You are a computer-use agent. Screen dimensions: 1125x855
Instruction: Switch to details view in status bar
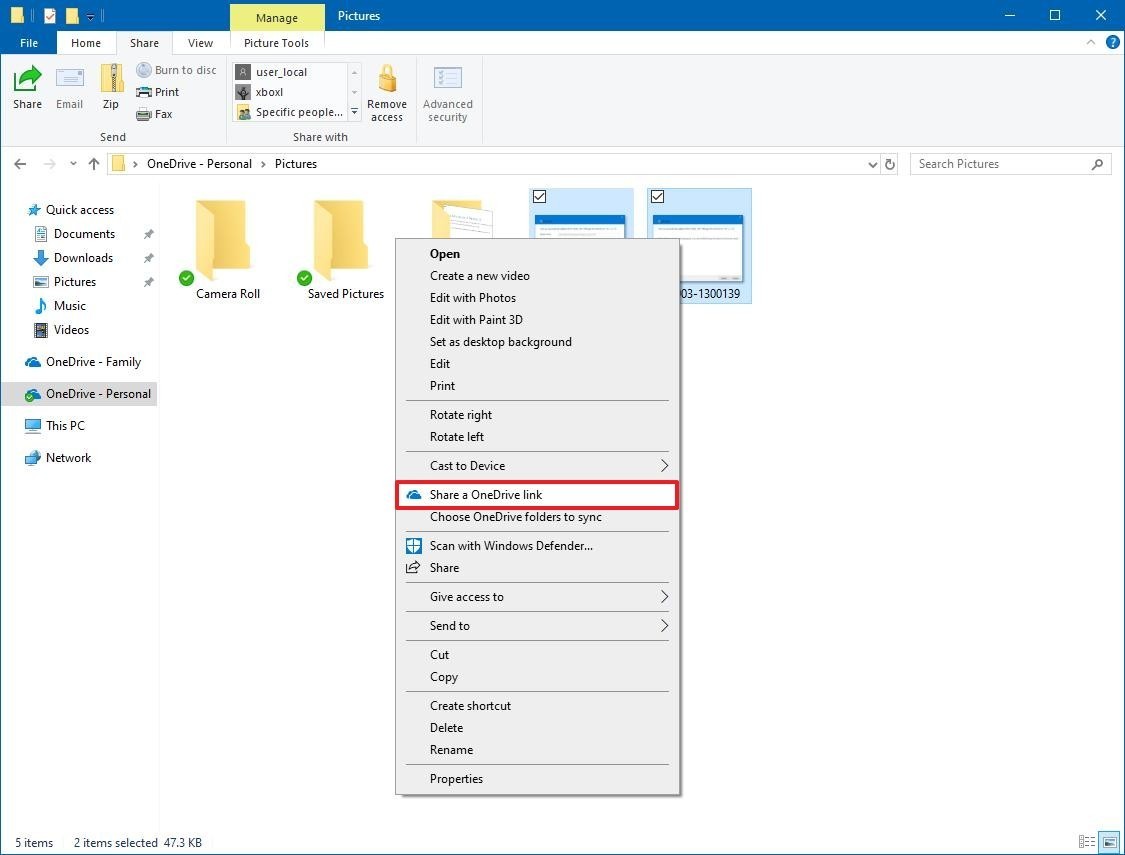click(x=1087, y=842)
